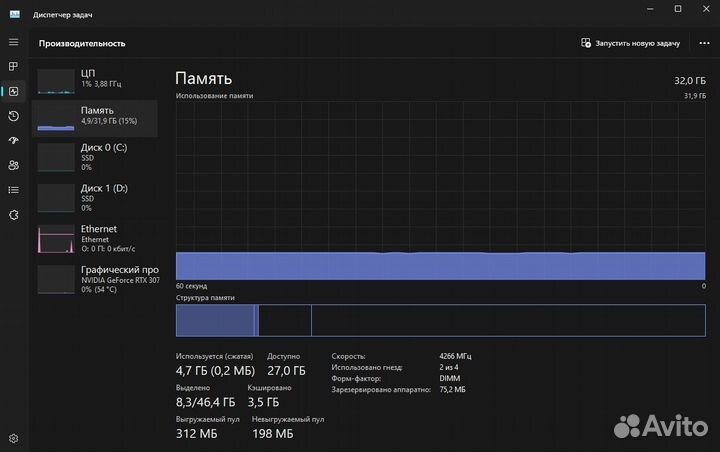Select the ЦП performance item

95,80
